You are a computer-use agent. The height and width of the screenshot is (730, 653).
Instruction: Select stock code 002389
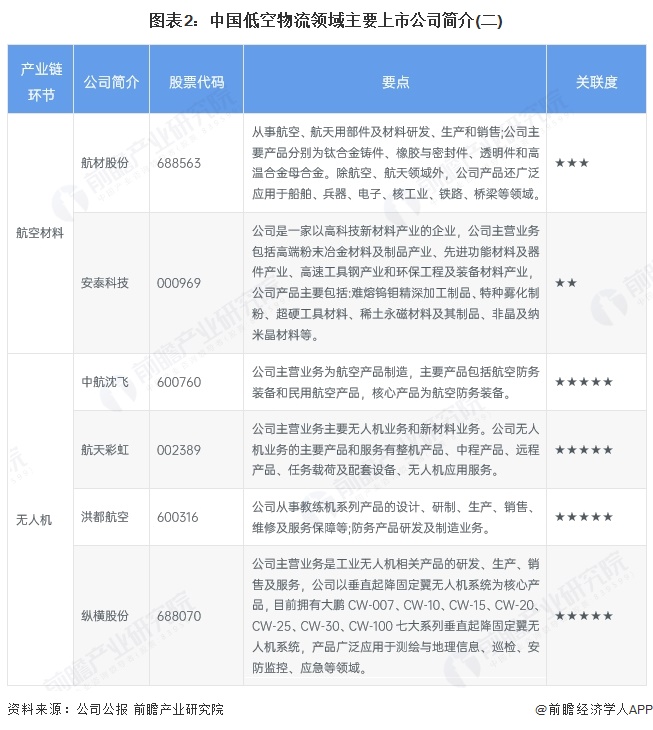coord(179,450)
